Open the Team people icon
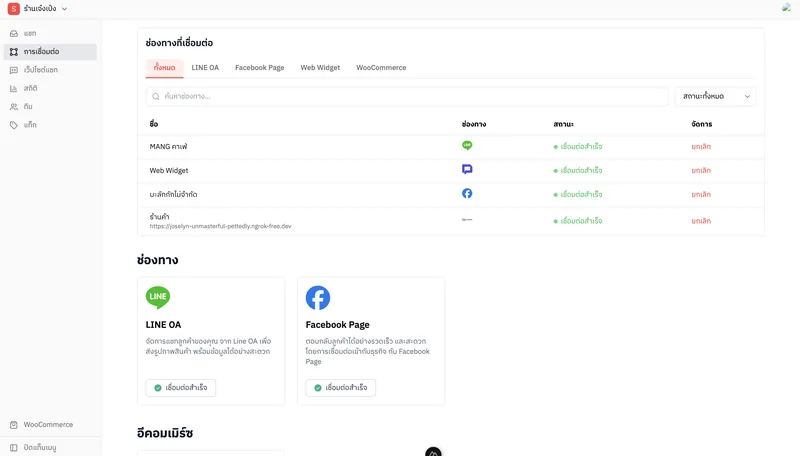This screenshot has width=800, height=456. coord(14,107)
